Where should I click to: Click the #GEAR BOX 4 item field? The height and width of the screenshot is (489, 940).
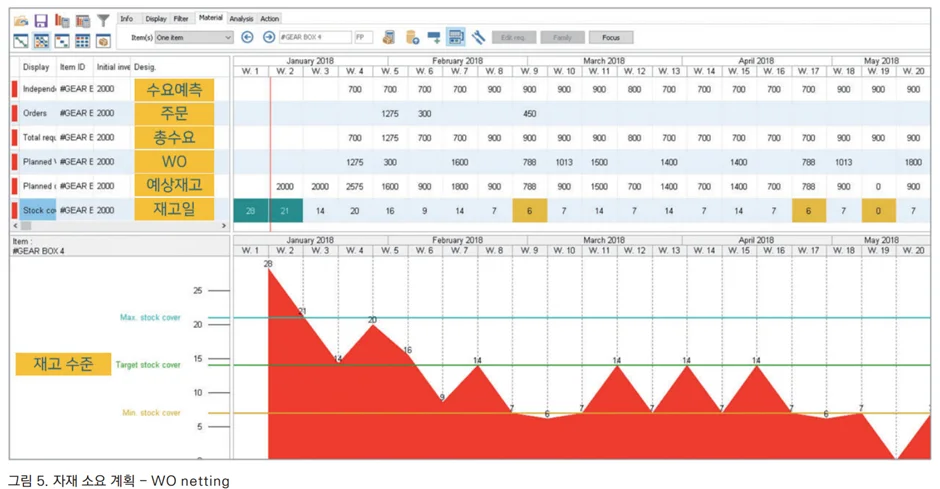pos(314,38)
